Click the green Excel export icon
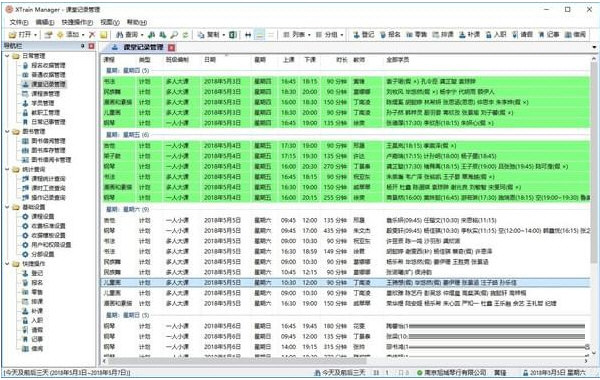Viewport: 600px width, 380px height. coord(232,35)
